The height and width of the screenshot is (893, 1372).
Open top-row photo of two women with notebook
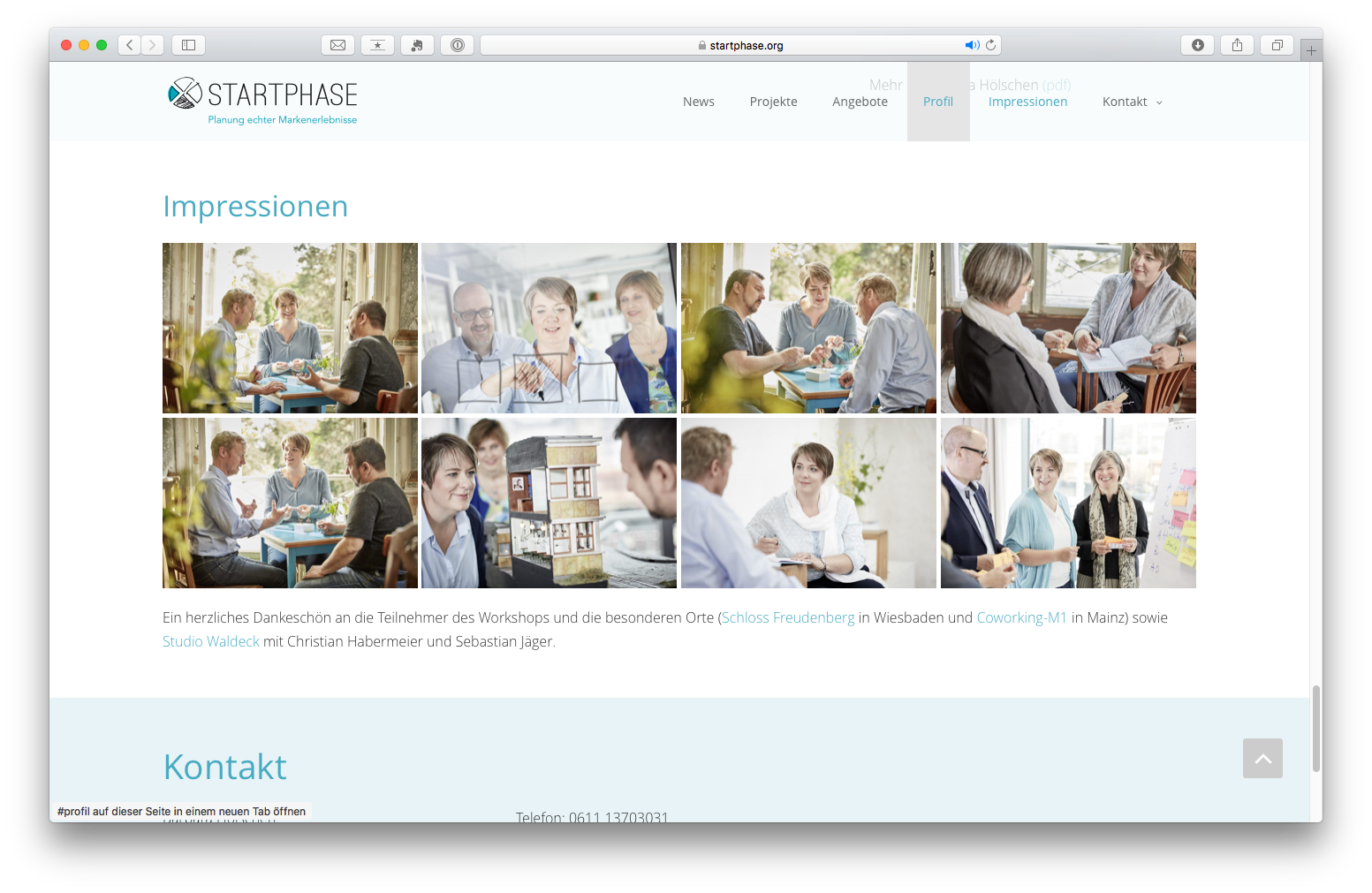click(x=1068, y=328)
